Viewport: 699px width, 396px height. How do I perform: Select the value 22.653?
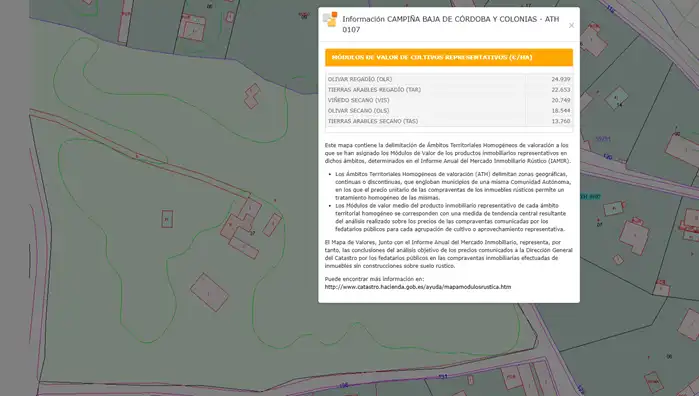(560, 90)
